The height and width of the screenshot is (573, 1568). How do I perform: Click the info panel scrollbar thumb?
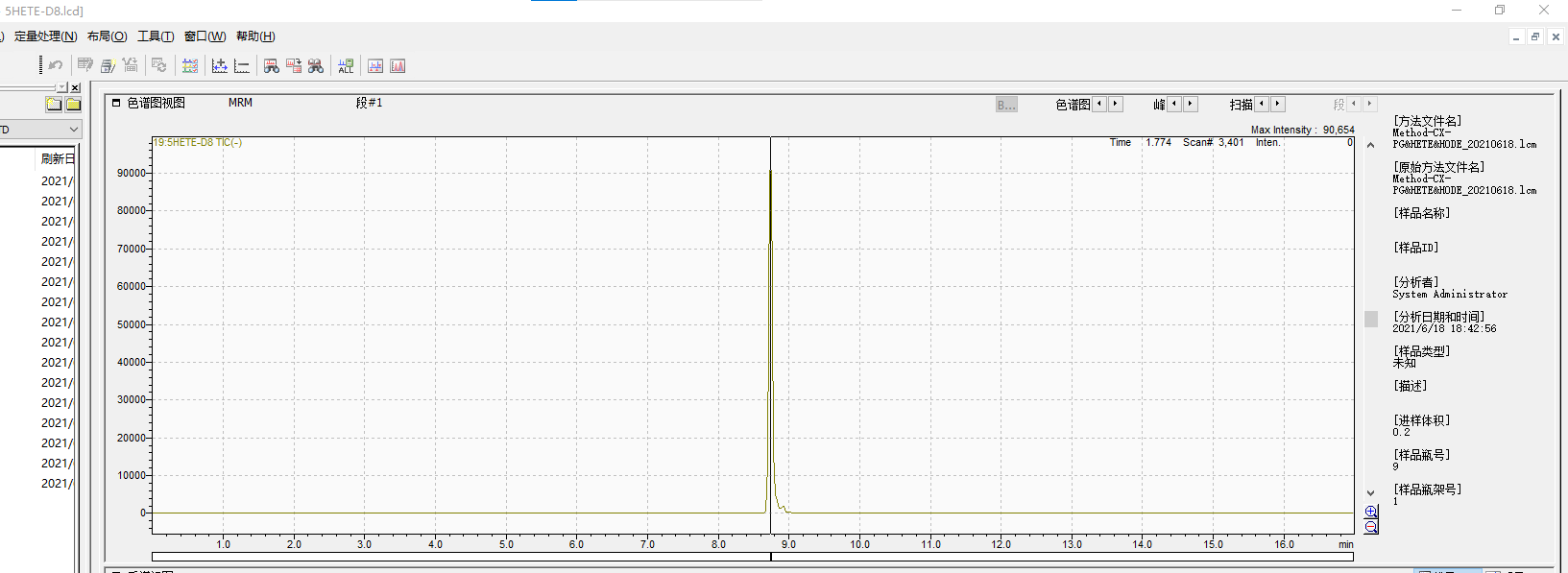[x=1371, y=319]
